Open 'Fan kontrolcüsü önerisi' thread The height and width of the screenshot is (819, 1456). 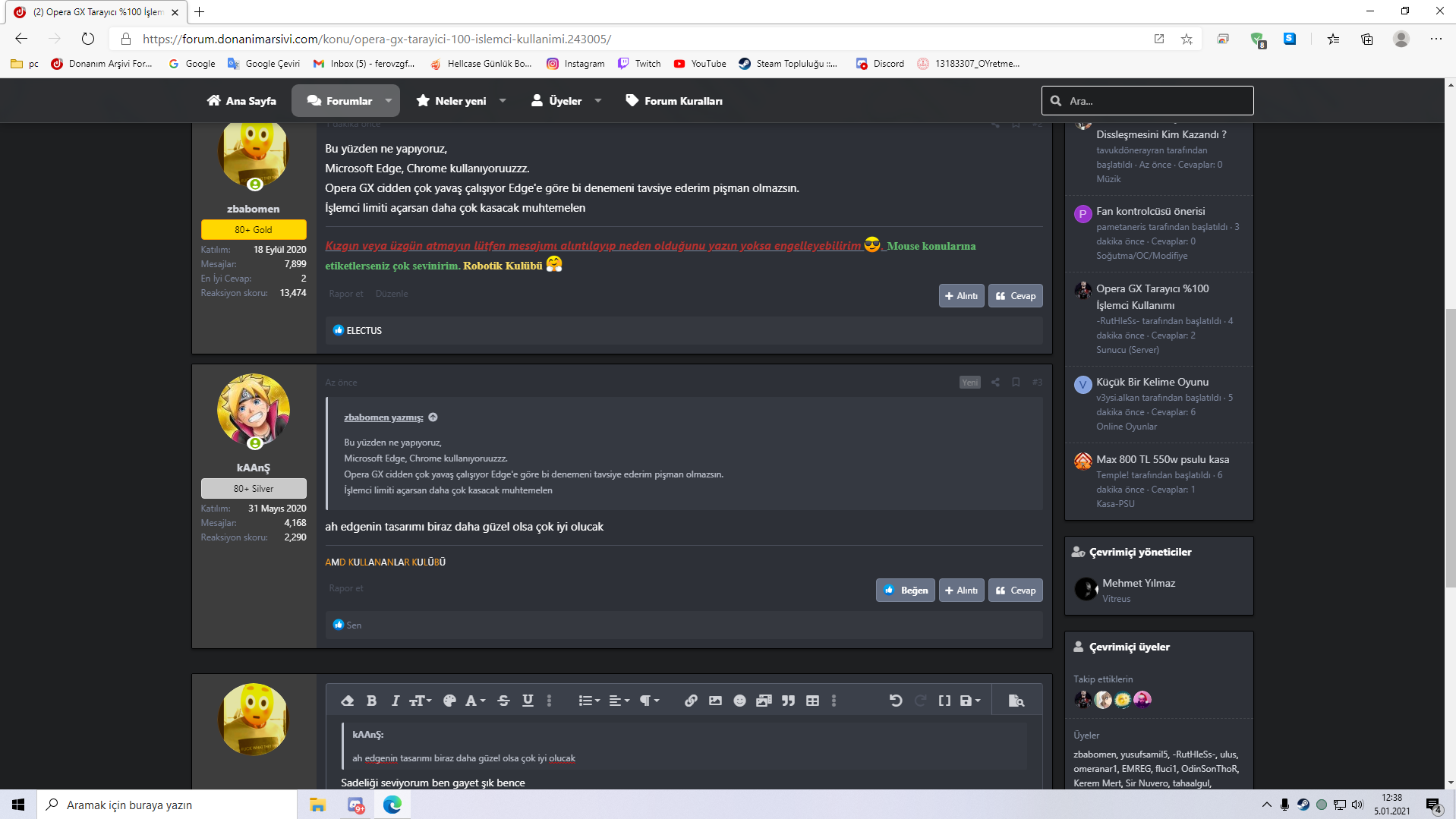1150,212
